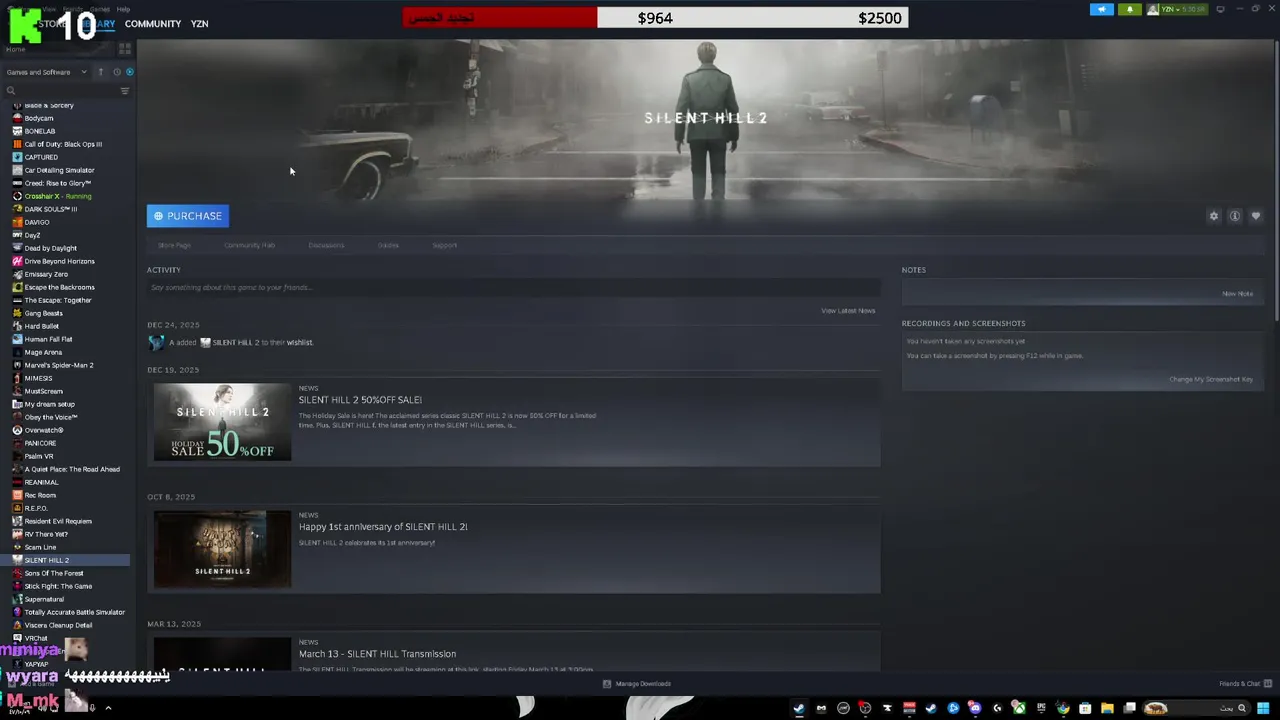Click the page vertical scrollbar

pyautogui.click(x=1275, y=180)
